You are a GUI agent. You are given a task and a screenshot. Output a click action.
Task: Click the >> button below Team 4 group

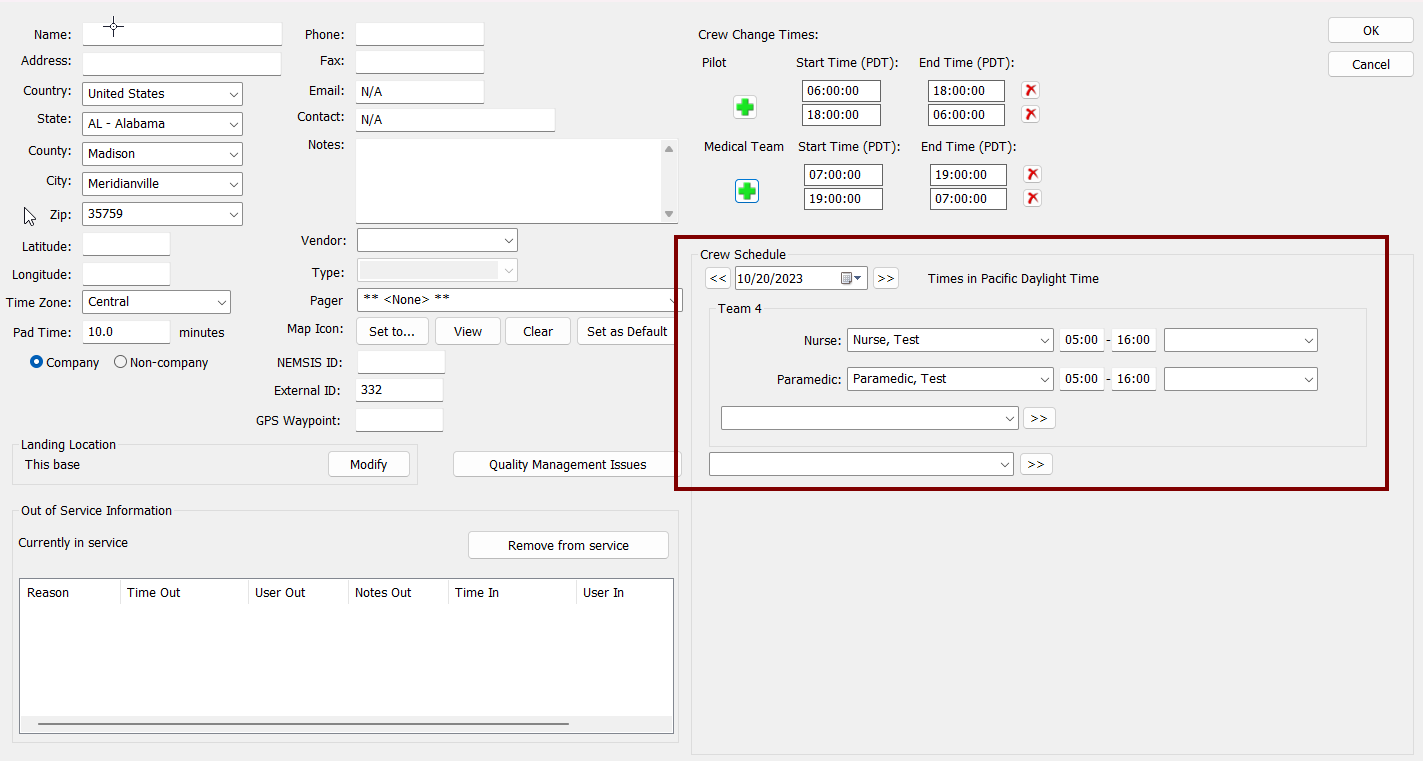pyautogui.click(x=1036, y=464)
